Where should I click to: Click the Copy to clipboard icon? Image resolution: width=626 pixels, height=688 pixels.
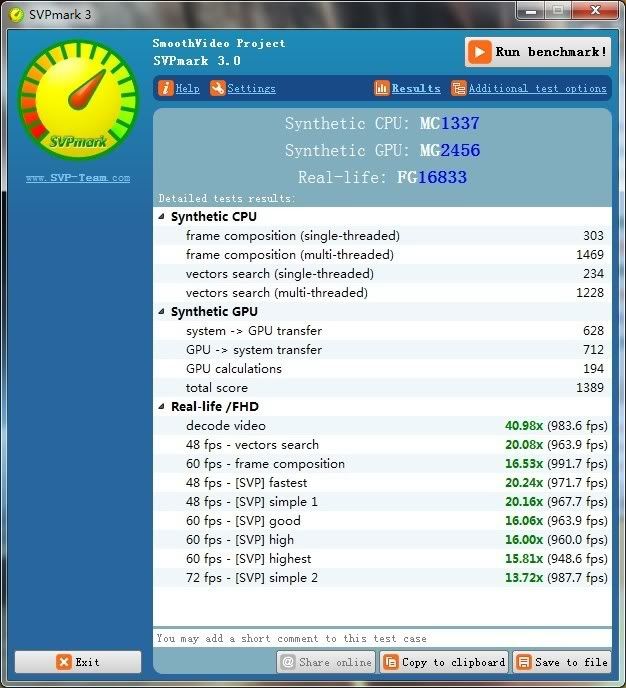[x=390, y=662]
